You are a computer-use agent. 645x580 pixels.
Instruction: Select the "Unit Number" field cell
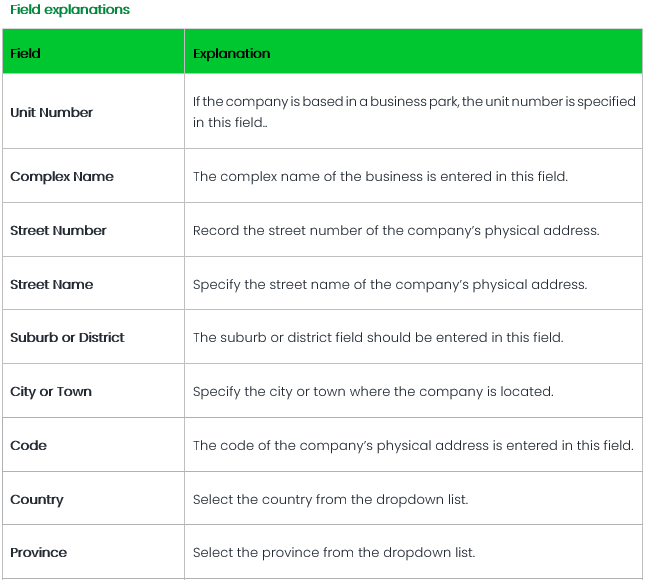click(x=52, y=112)
